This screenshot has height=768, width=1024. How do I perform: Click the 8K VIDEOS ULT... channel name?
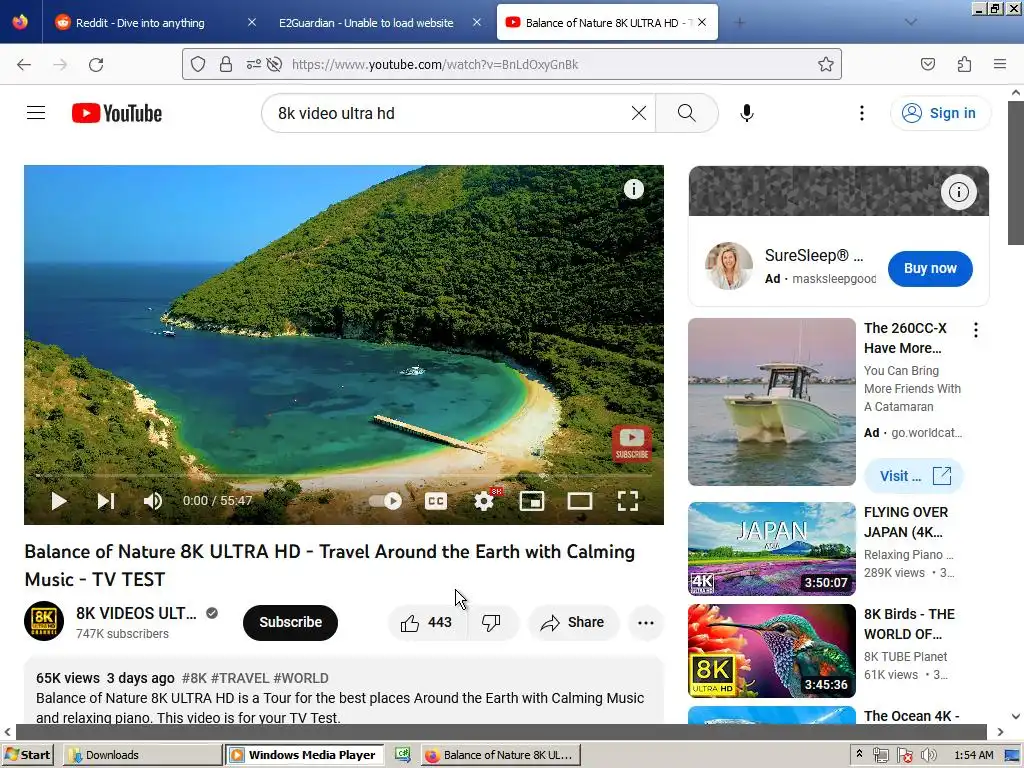click(136, 613)
